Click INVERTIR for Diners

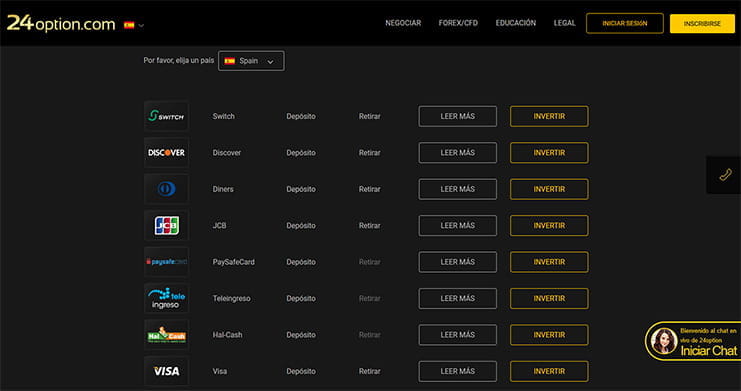coord(549,189)
